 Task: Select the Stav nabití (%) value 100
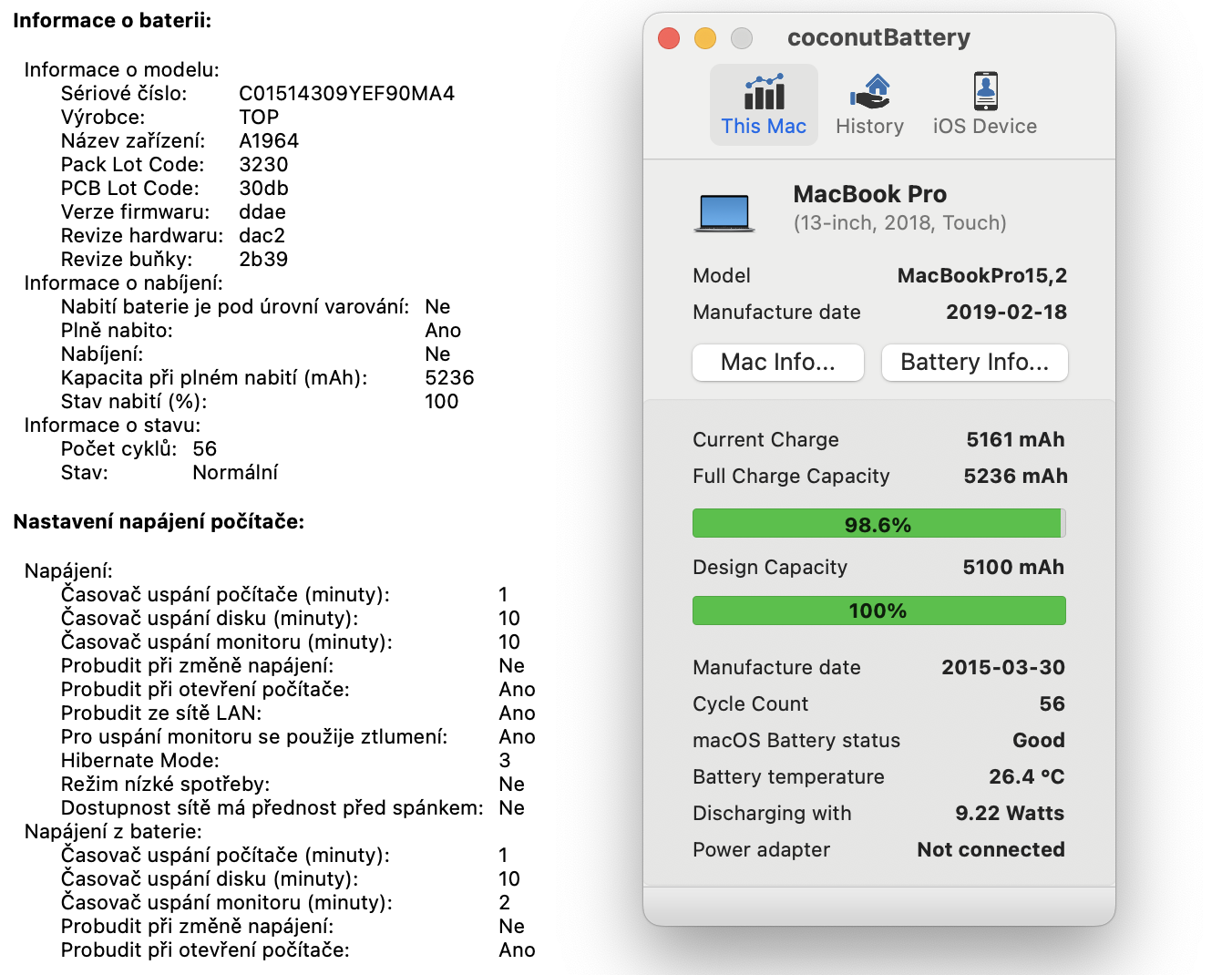(442, 402)
